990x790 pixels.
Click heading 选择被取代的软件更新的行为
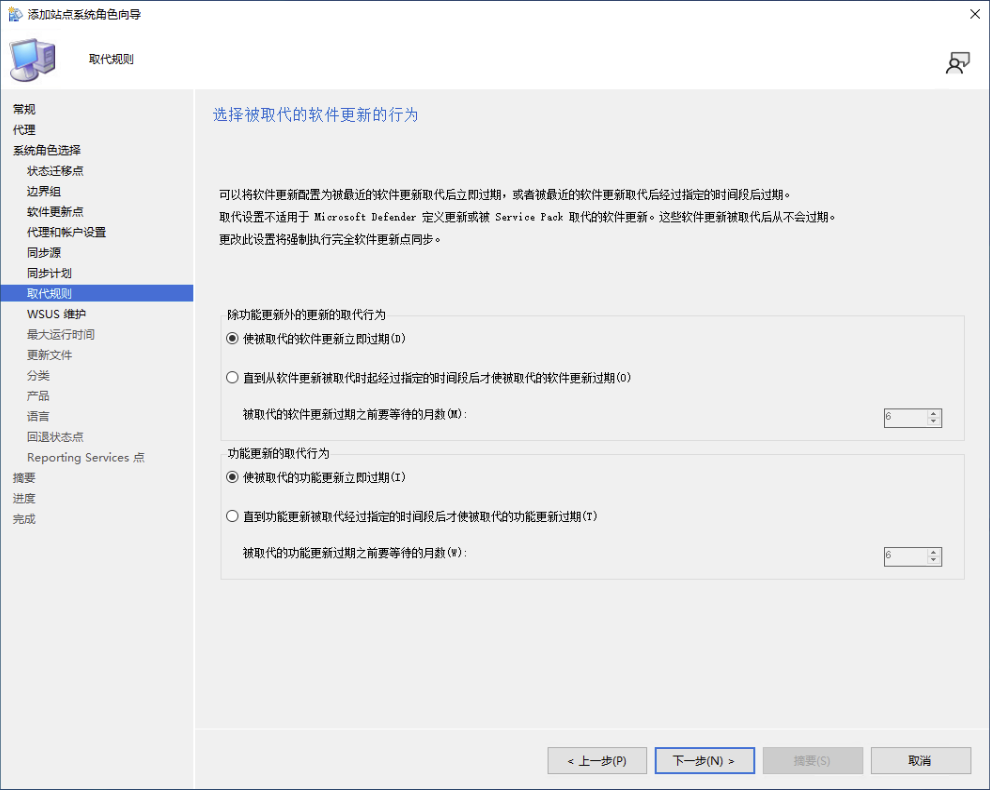click(x=316, y=114)
